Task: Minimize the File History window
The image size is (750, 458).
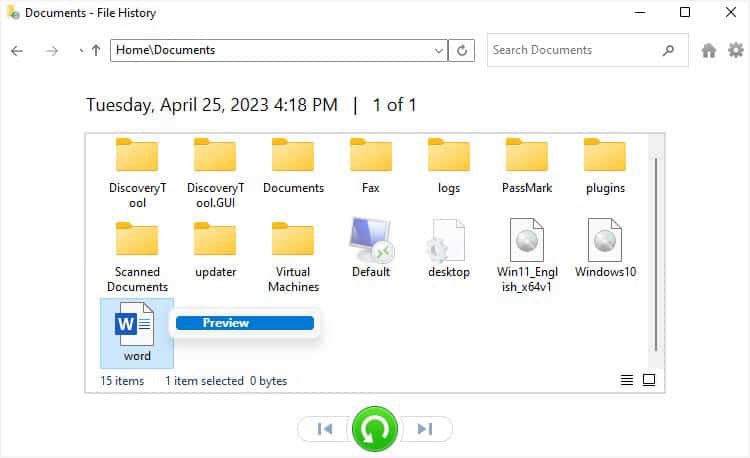Action: [x=640, y=12]
